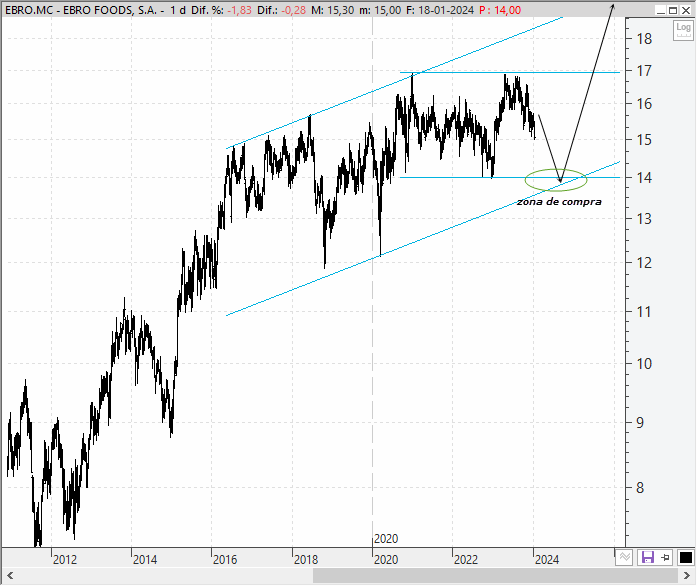Click the red 'P: 14,00' price text
This screenshot has height=586, width=697.
tap(500, 10)
